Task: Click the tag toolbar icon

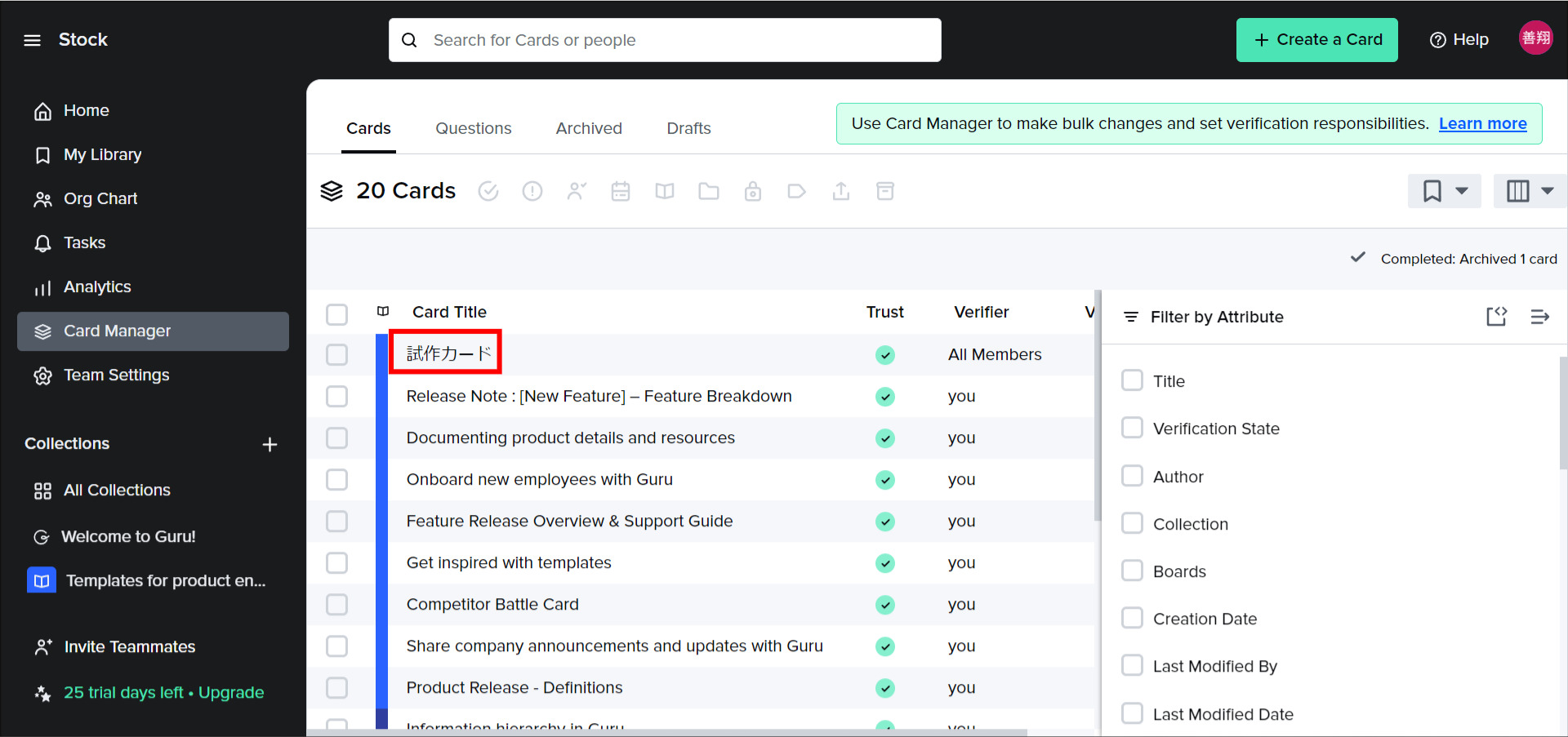Action: (x=797, y=191)
